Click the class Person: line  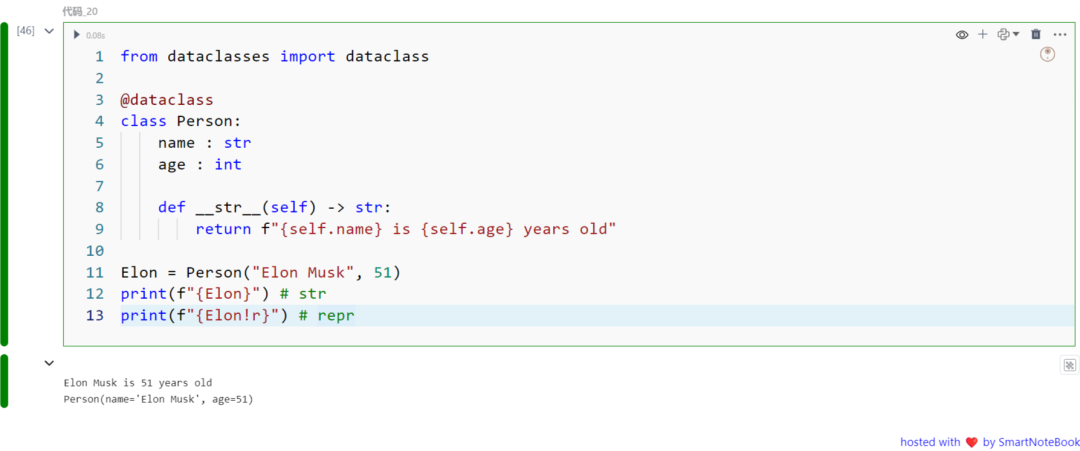tap(180, 121)
